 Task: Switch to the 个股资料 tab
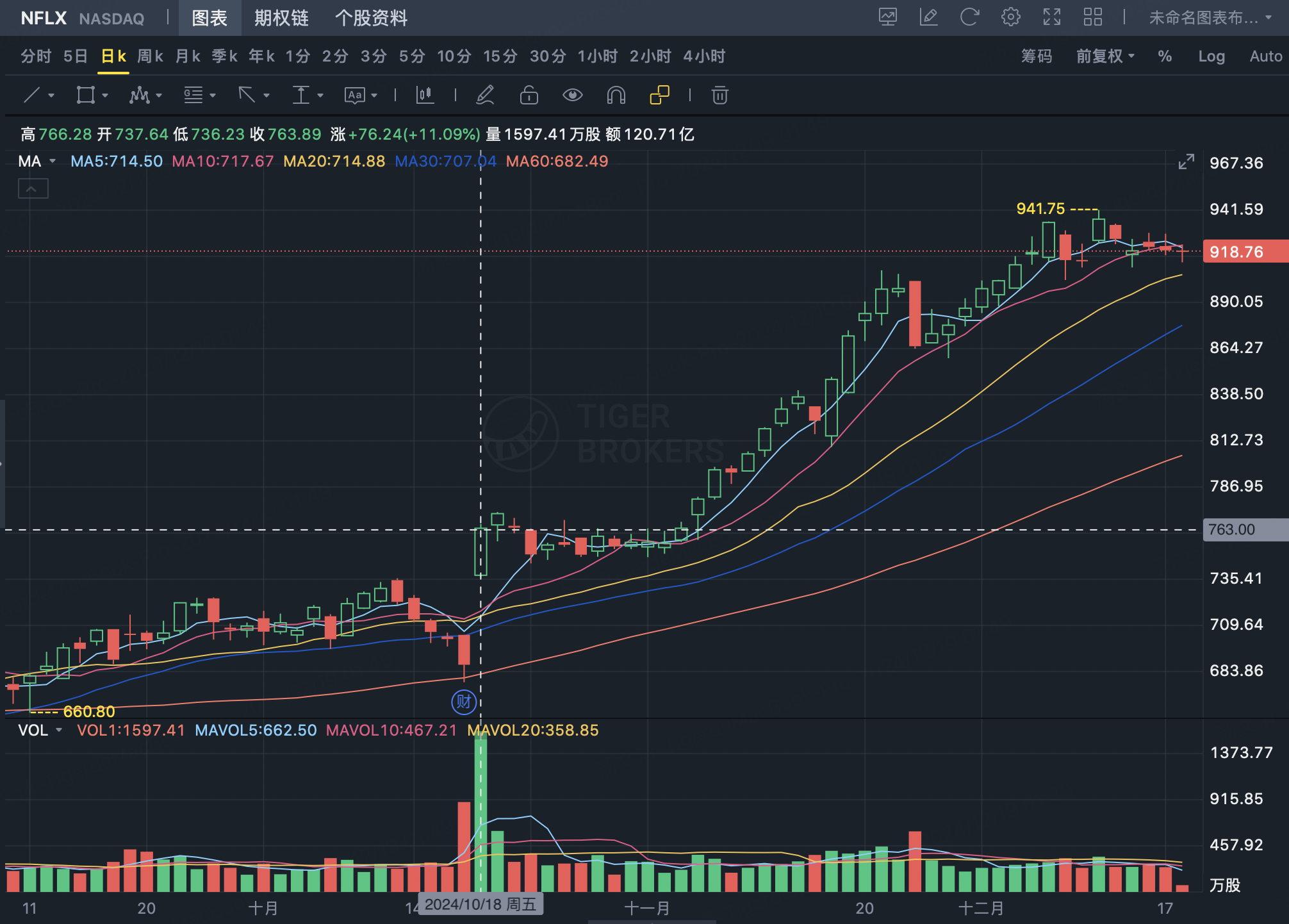372,18
